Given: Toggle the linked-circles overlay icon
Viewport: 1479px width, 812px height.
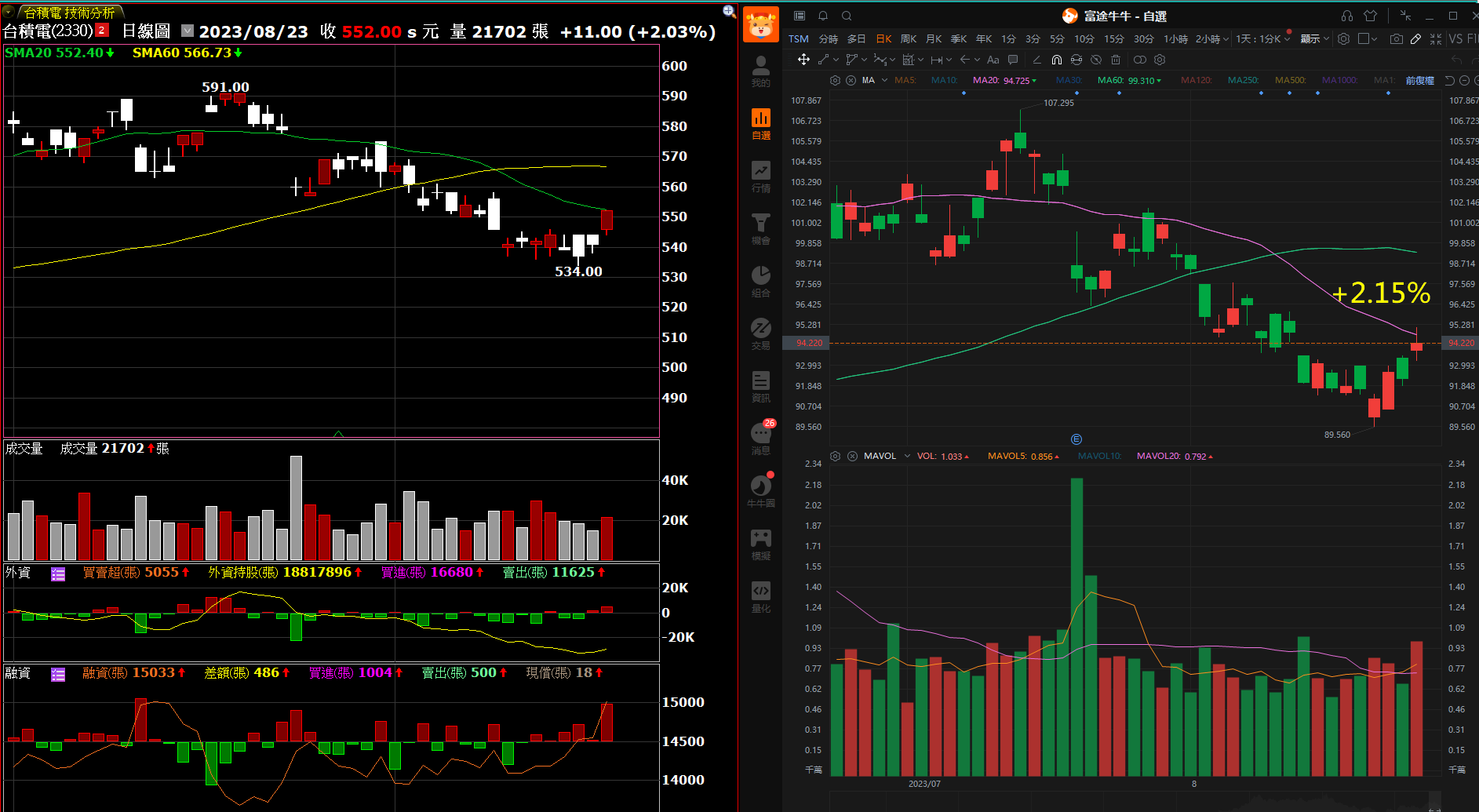Looking at the screenshot, I should coord(1139,60).
